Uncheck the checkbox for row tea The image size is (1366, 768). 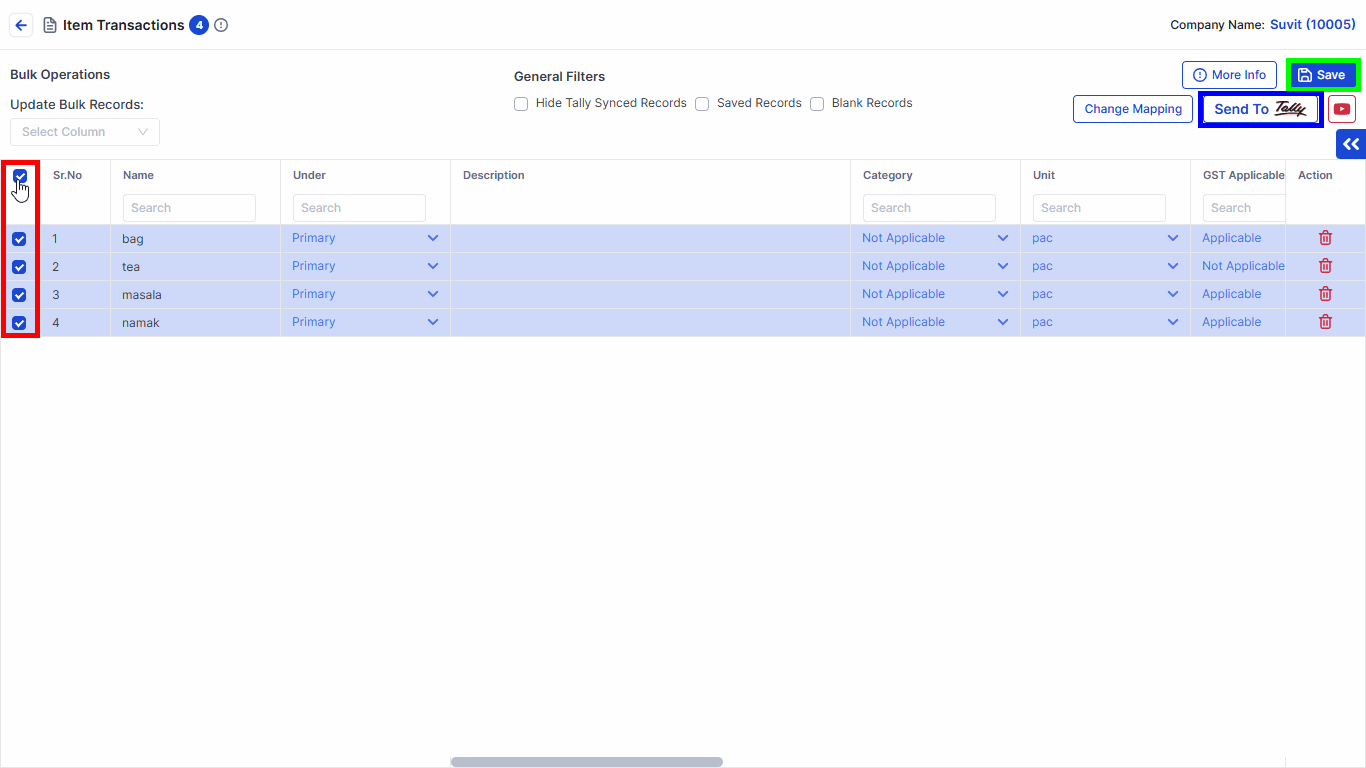[x=19, y=267]
